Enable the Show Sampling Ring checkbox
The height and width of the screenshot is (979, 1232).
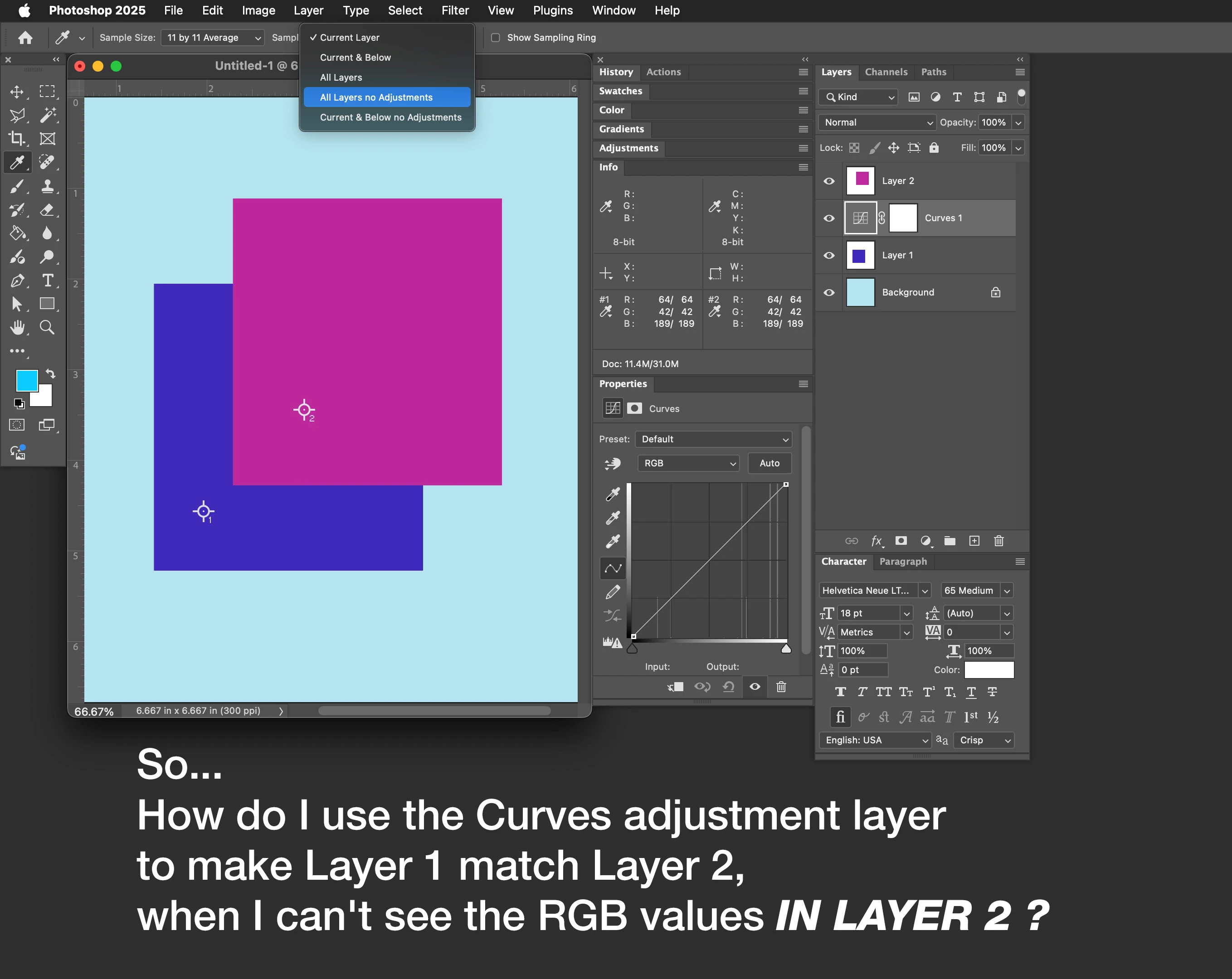[496, 38]
